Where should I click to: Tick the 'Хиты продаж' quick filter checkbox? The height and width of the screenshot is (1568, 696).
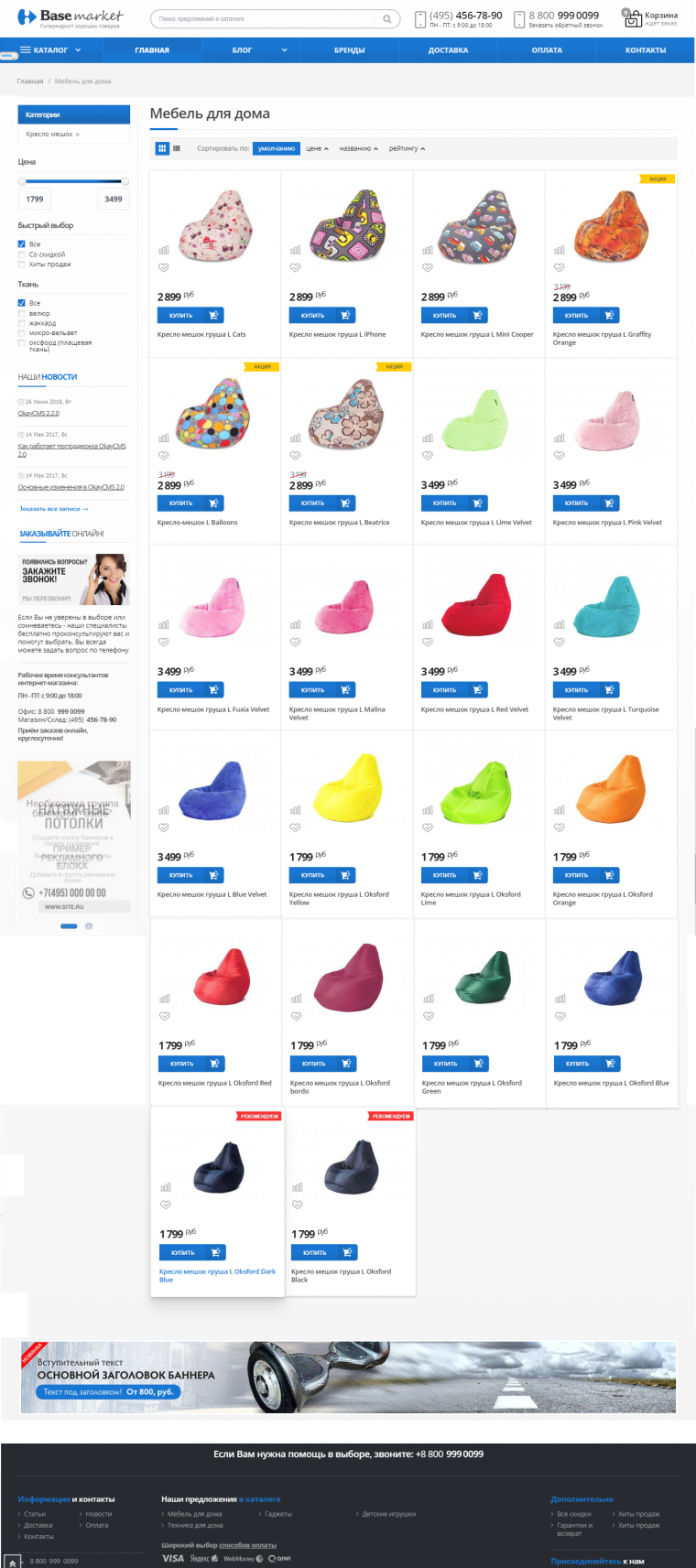tap(21, 265)
